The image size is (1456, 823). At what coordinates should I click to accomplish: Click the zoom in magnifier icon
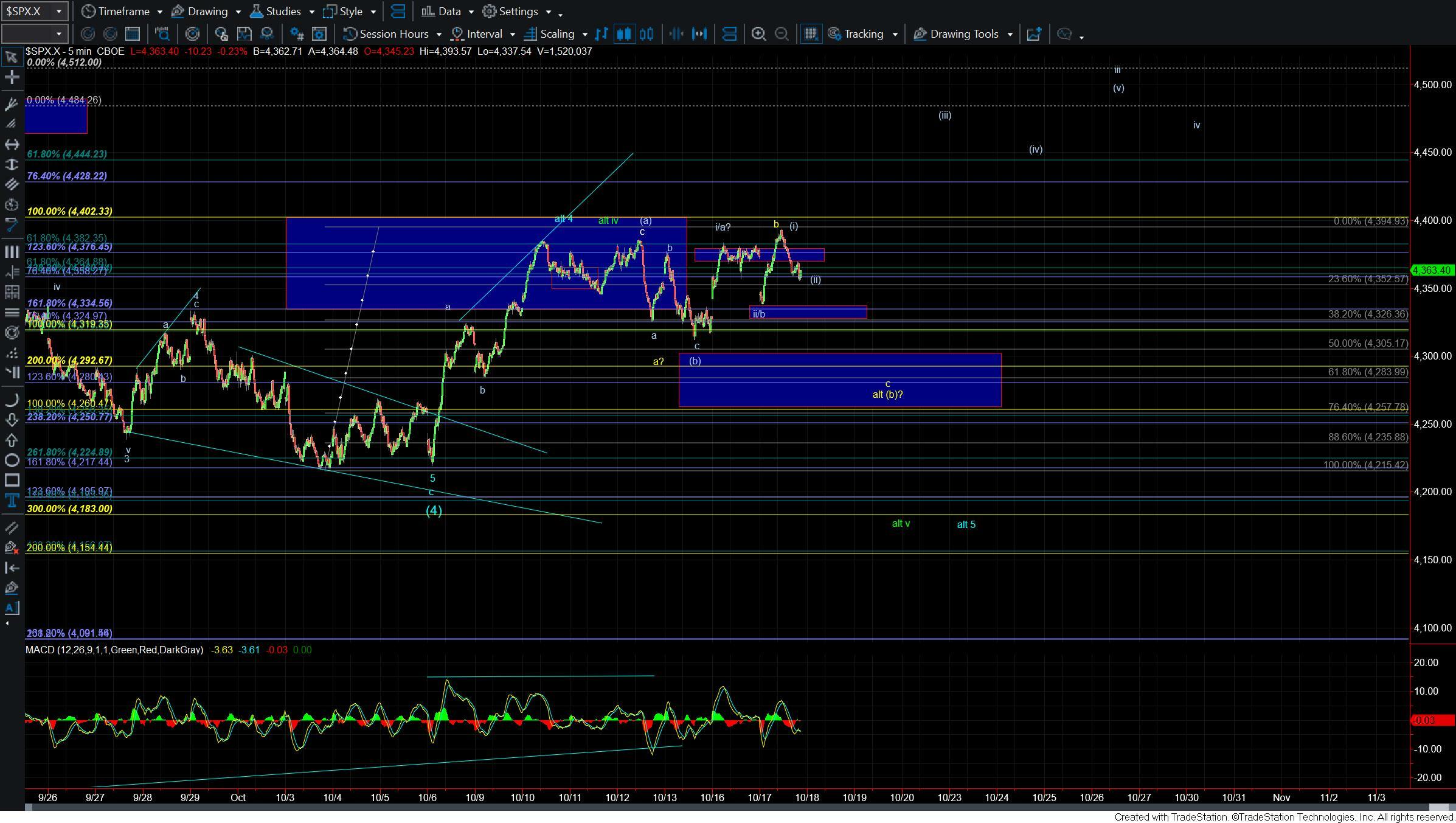(758, 34)
